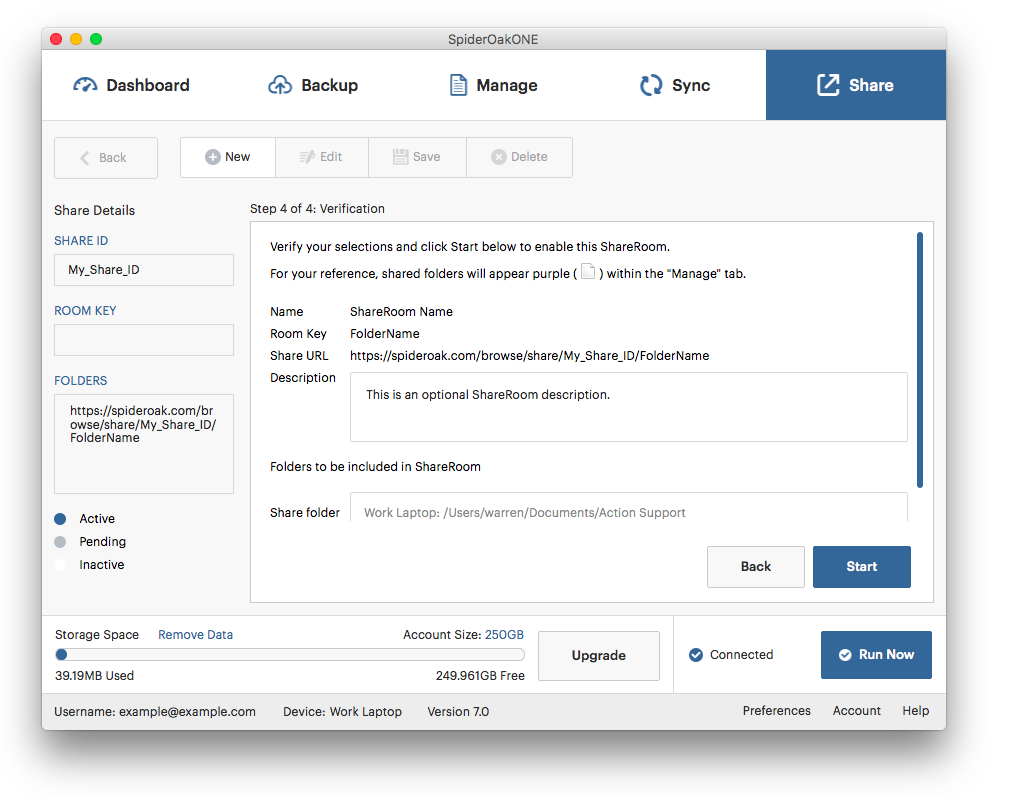This screenshot has height=798, width=1011.
Task: Click the Connected checkmark status icon
Action: (x=696, y=655)
